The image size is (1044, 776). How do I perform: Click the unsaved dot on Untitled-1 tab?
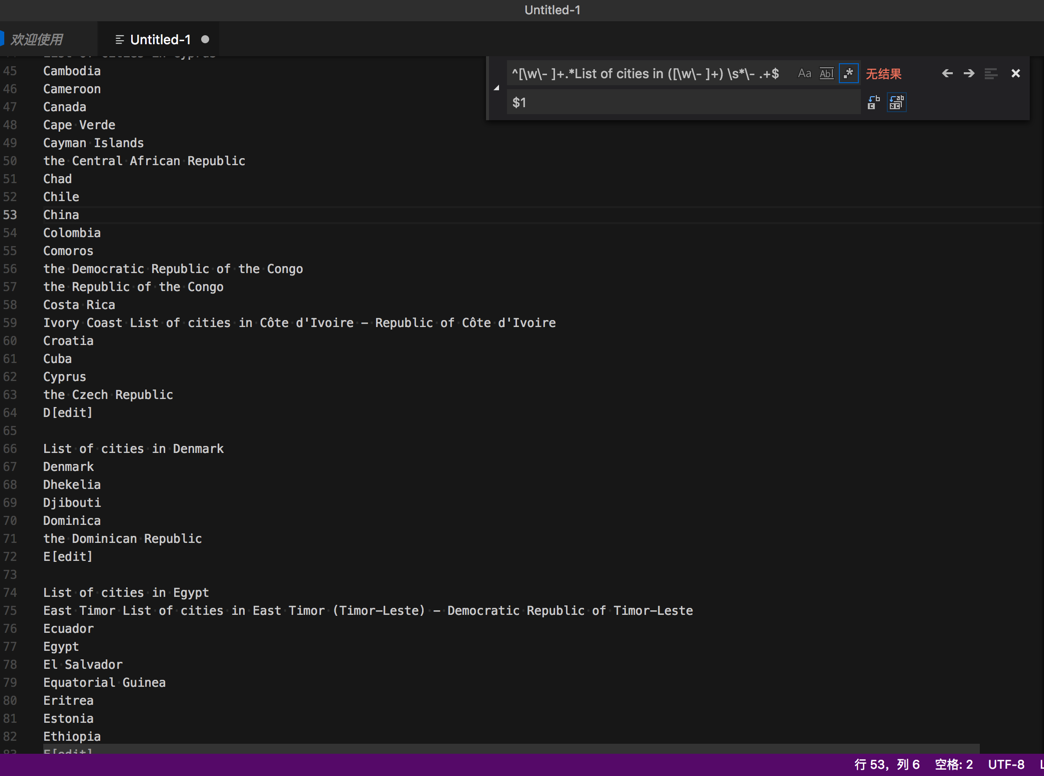click(205, 39)
